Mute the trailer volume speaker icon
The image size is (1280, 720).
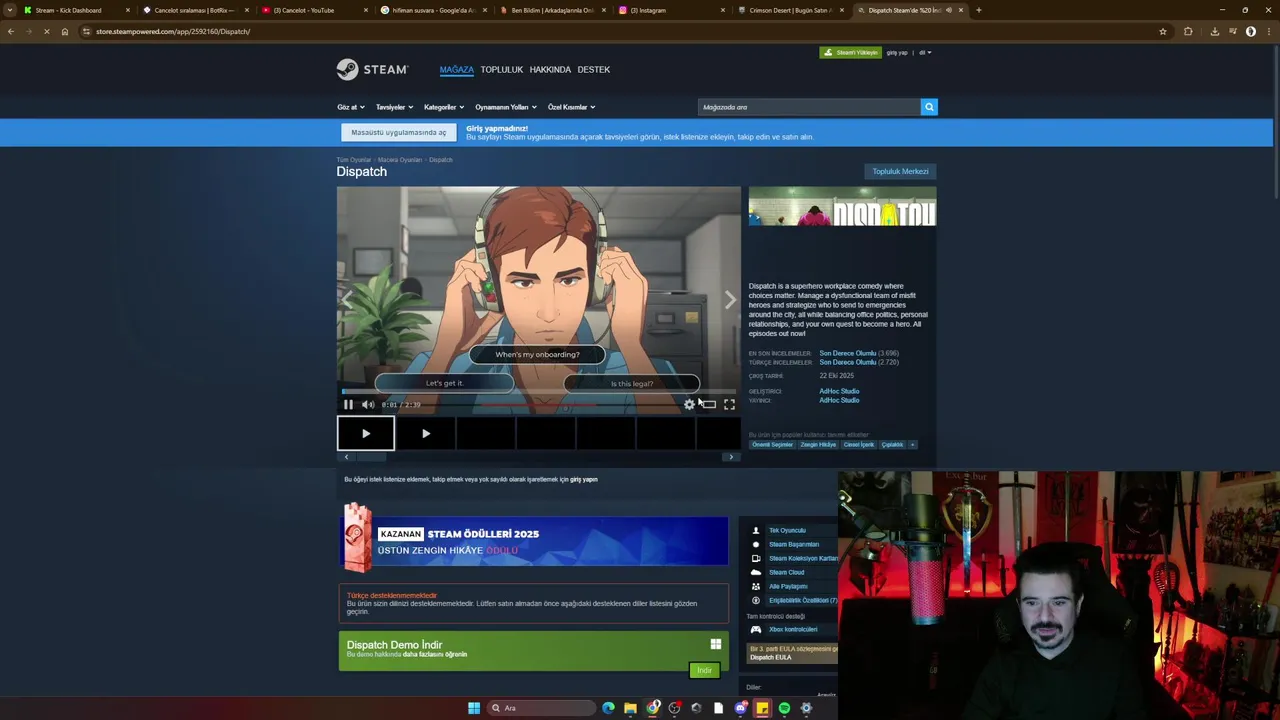pyautogui.click(x=368, y=404)
